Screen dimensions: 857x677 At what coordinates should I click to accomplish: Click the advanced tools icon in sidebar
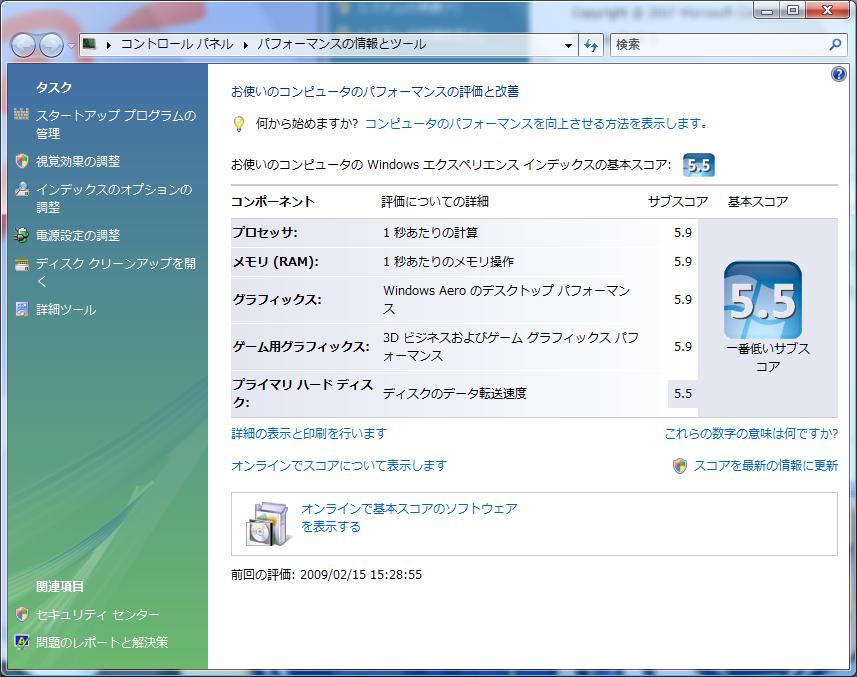(x=22, y=309)
